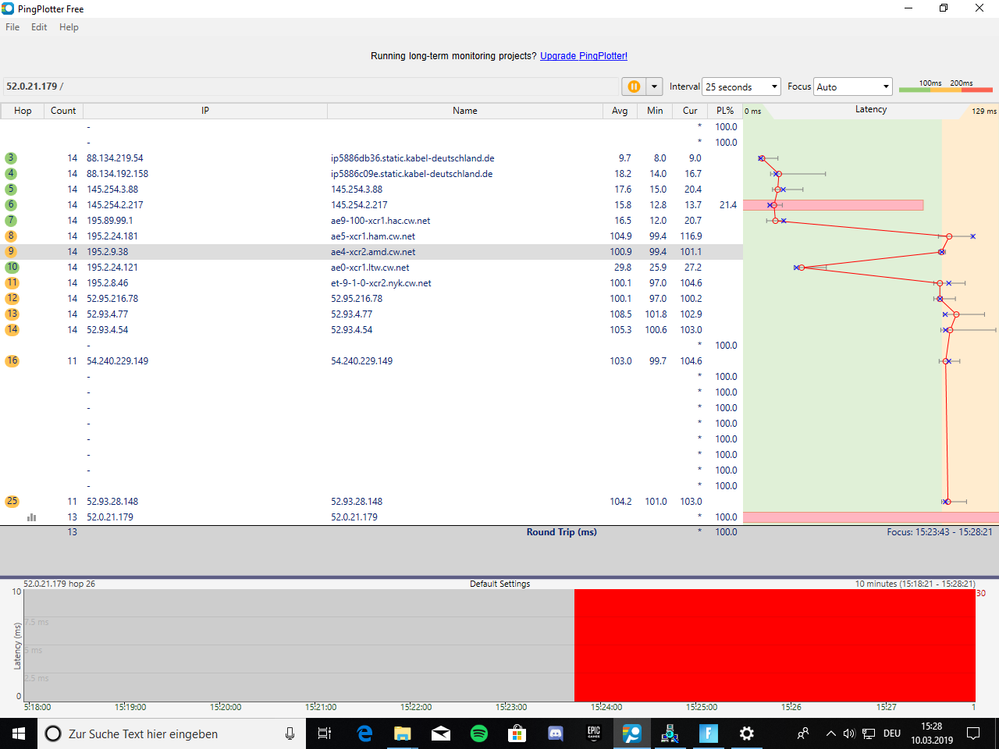Select hop 11 yellow circle icon
Image resolution: width=999 pixels, height=749 pixels.
(x=11, y=283)
